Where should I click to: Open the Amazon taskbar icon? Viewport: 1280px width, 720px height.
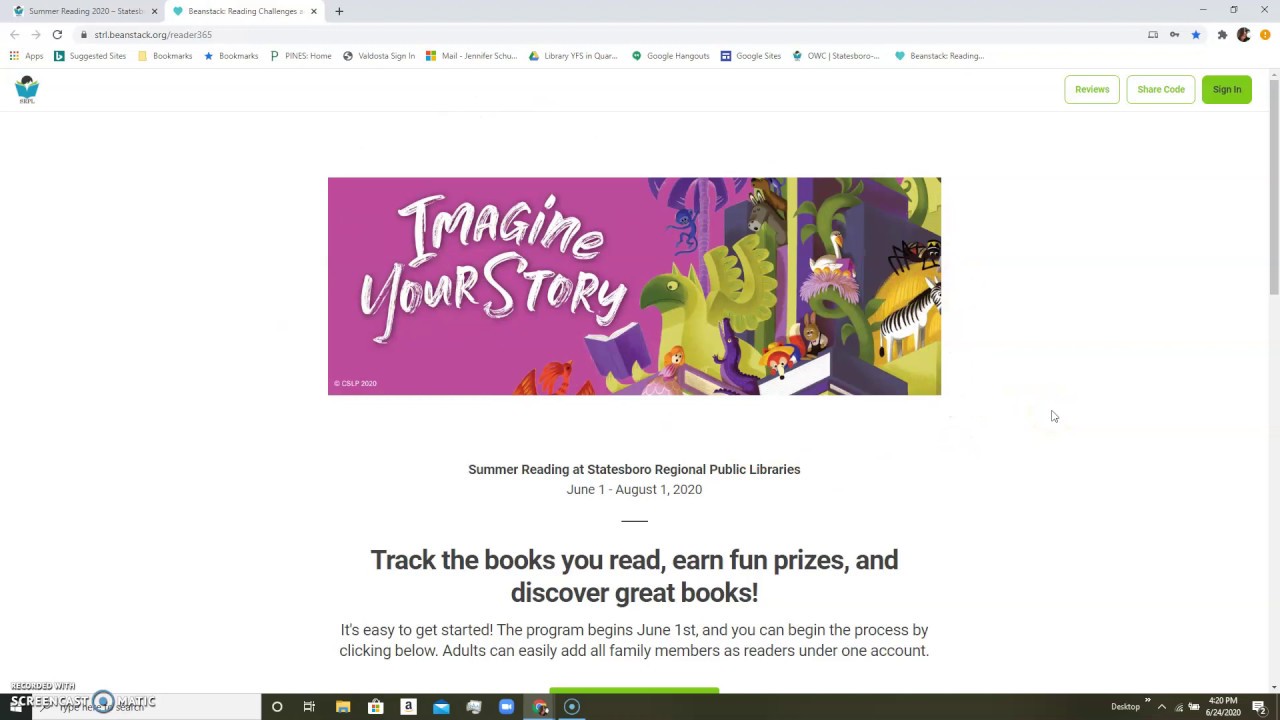408,707
